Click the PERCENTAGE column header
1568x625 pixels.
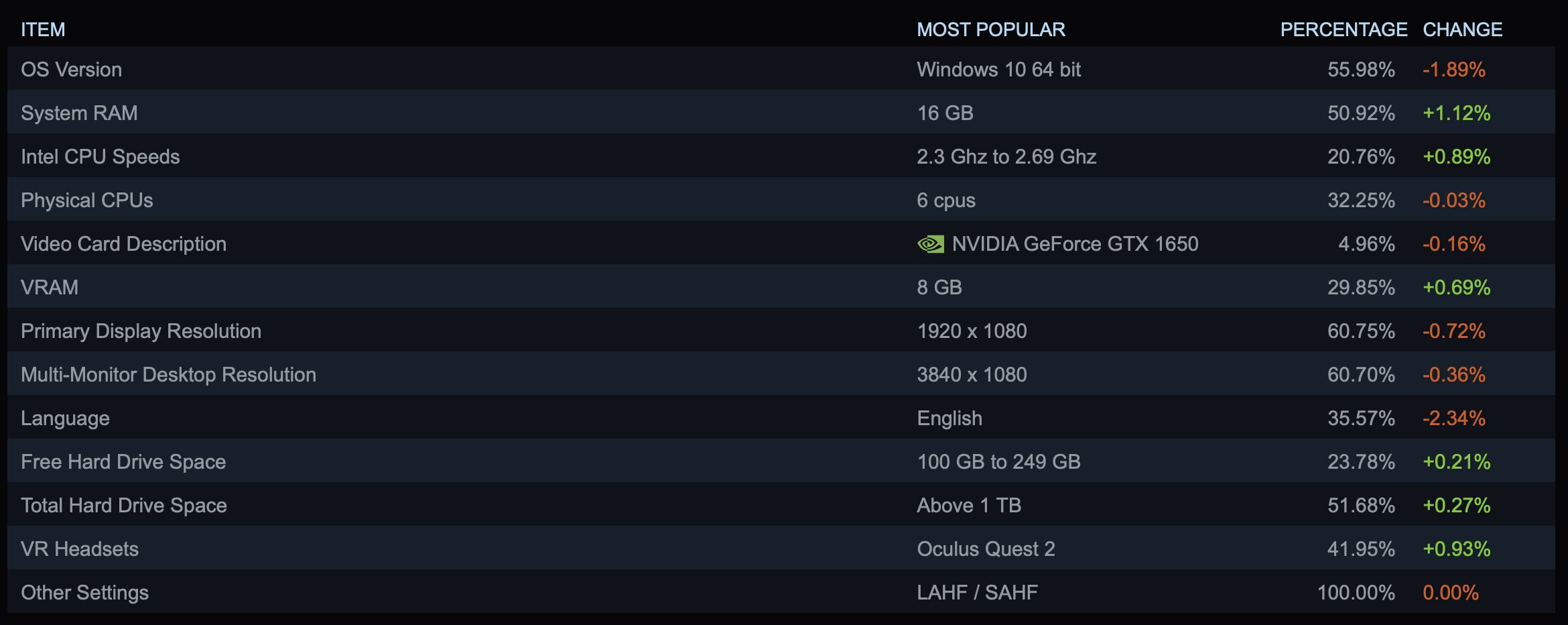[x=1344, y=30]
